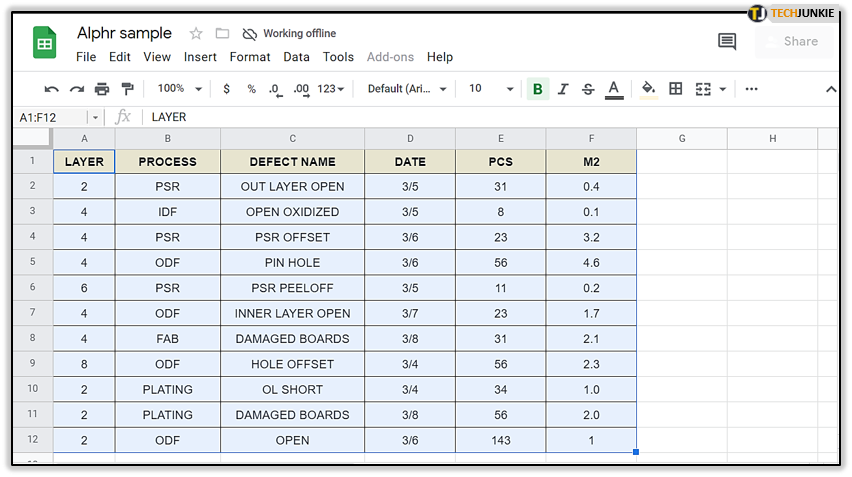Open the Help menu
Viewport: 852px width, 477px height.
tap(440, 57)
